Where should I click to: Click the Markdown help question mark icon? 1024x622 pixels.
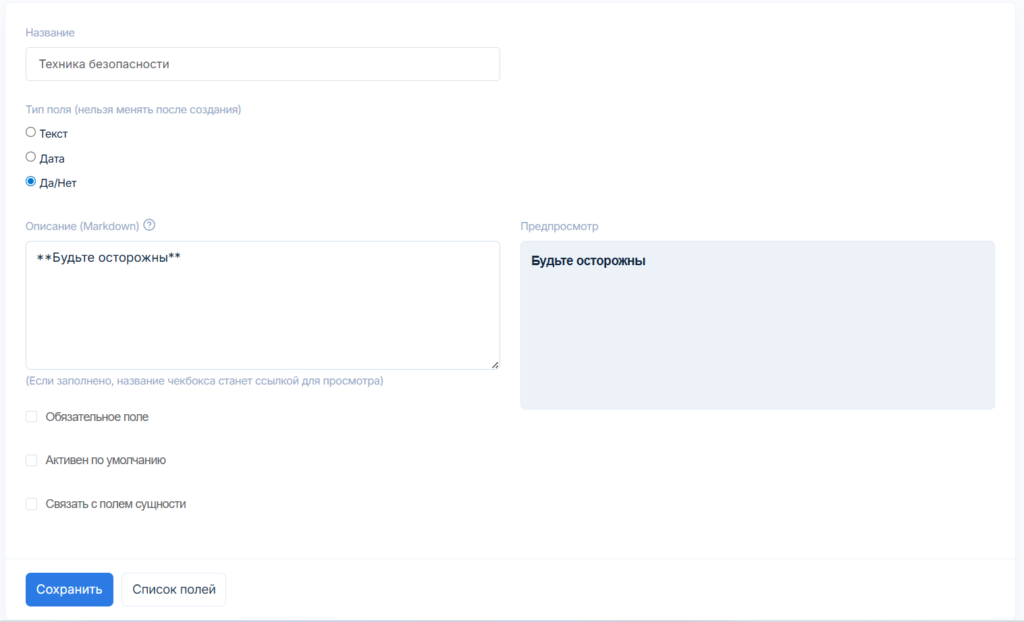click(150, 225)
